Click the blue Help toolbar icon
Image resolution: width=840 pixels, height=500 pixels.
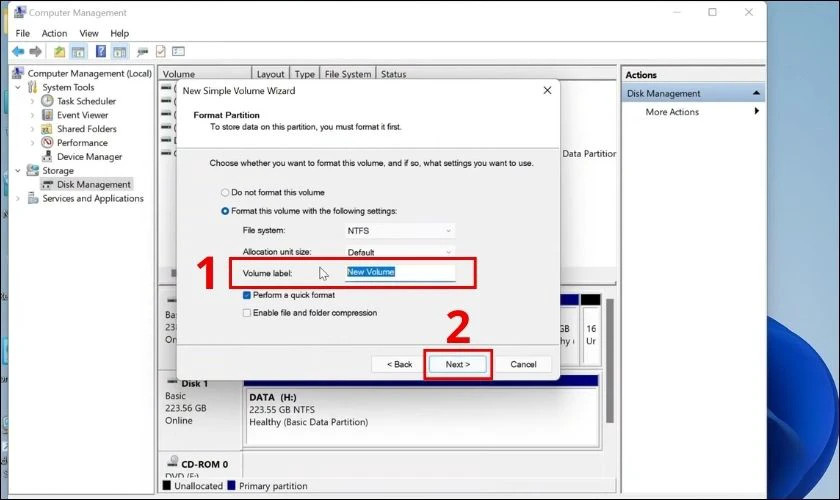[101, 52]
